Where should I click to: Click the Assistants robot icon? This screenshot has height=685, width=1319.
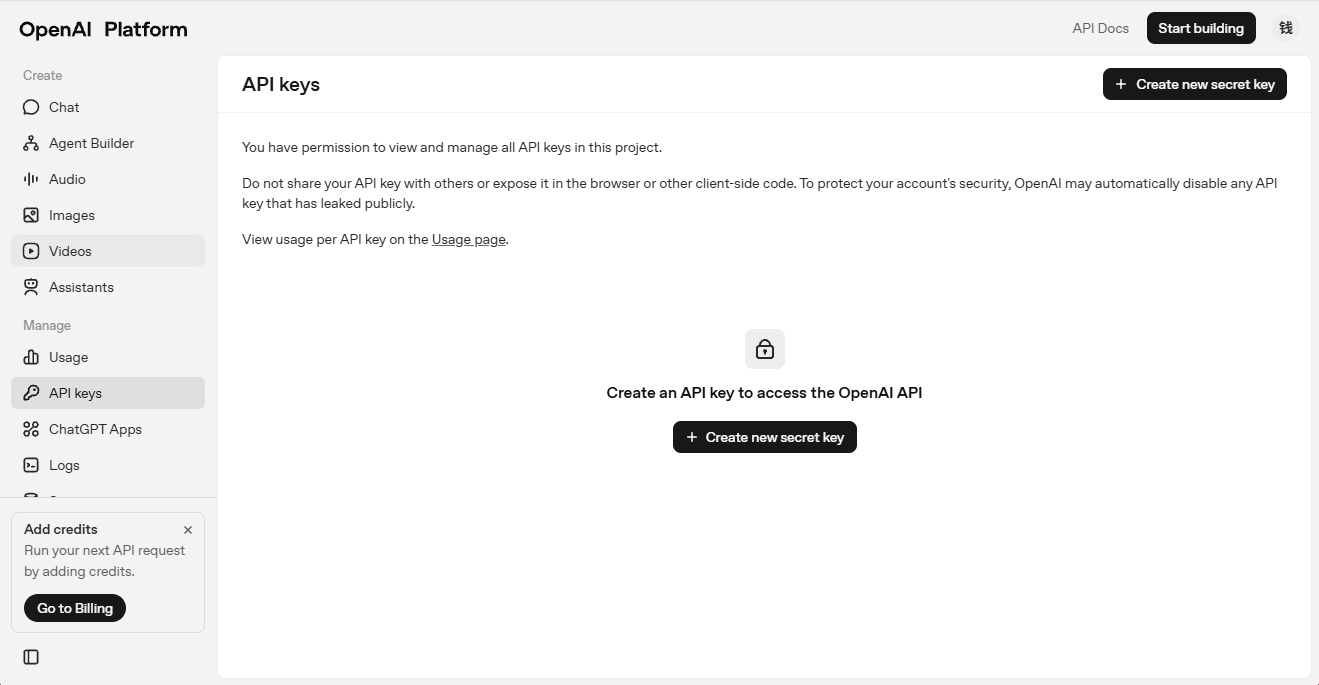31,287
